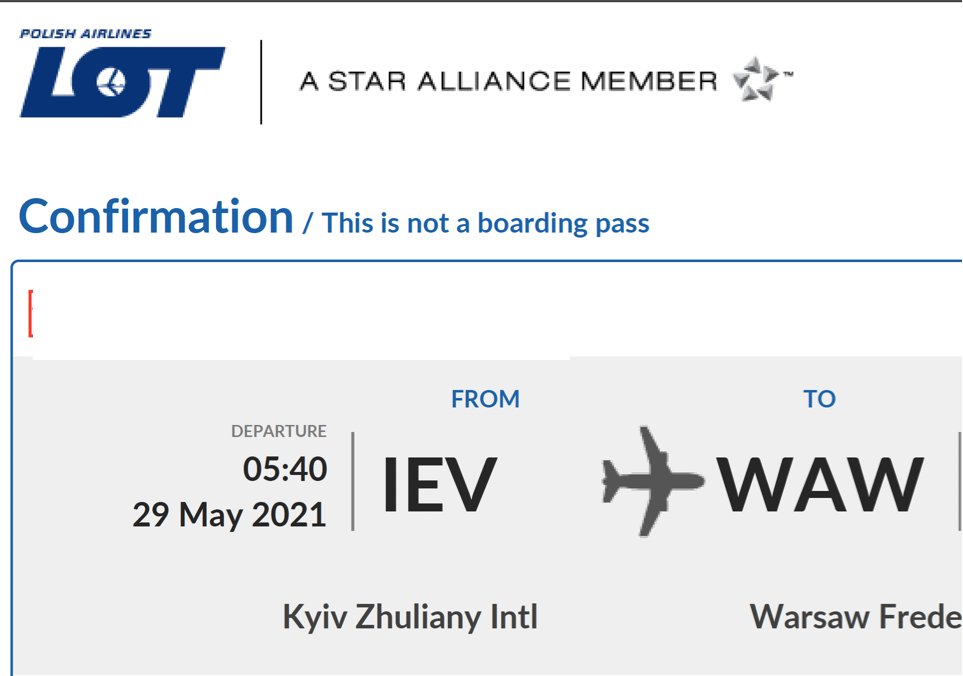This screenshot has width=963, height=676.
Task: Click the "DEPARTURE" label
Action: coord(278,432)
